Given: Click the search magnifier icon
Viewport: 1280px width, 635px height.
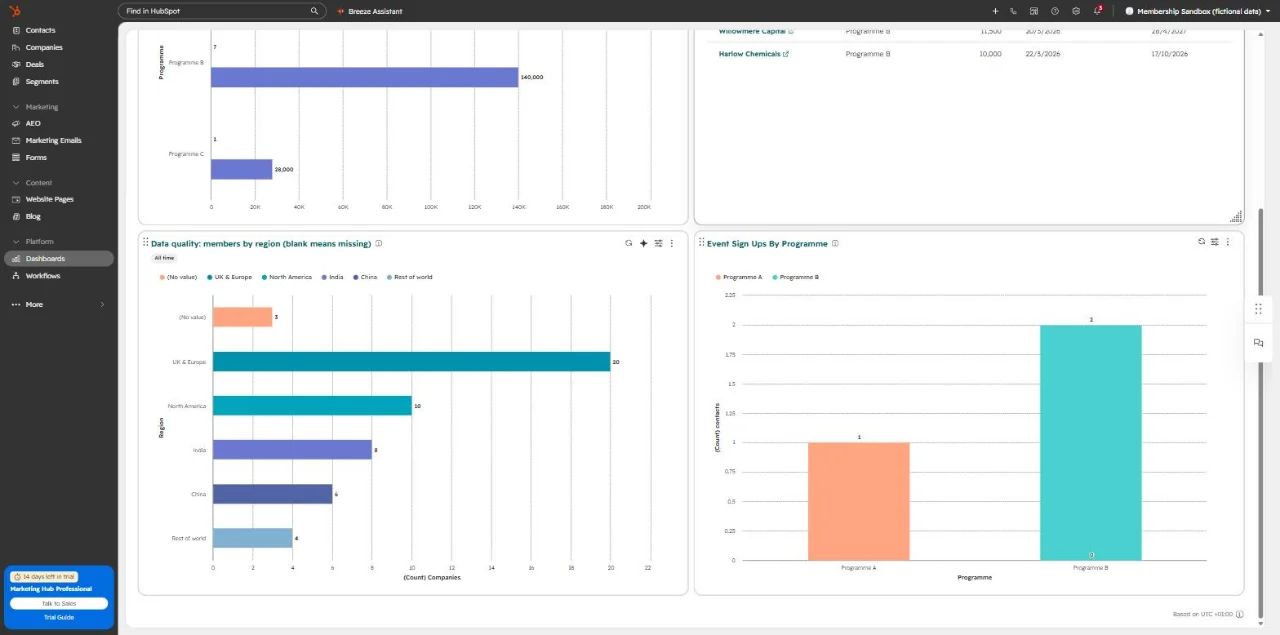Looking at the screenshot, I should pos(314,11).
